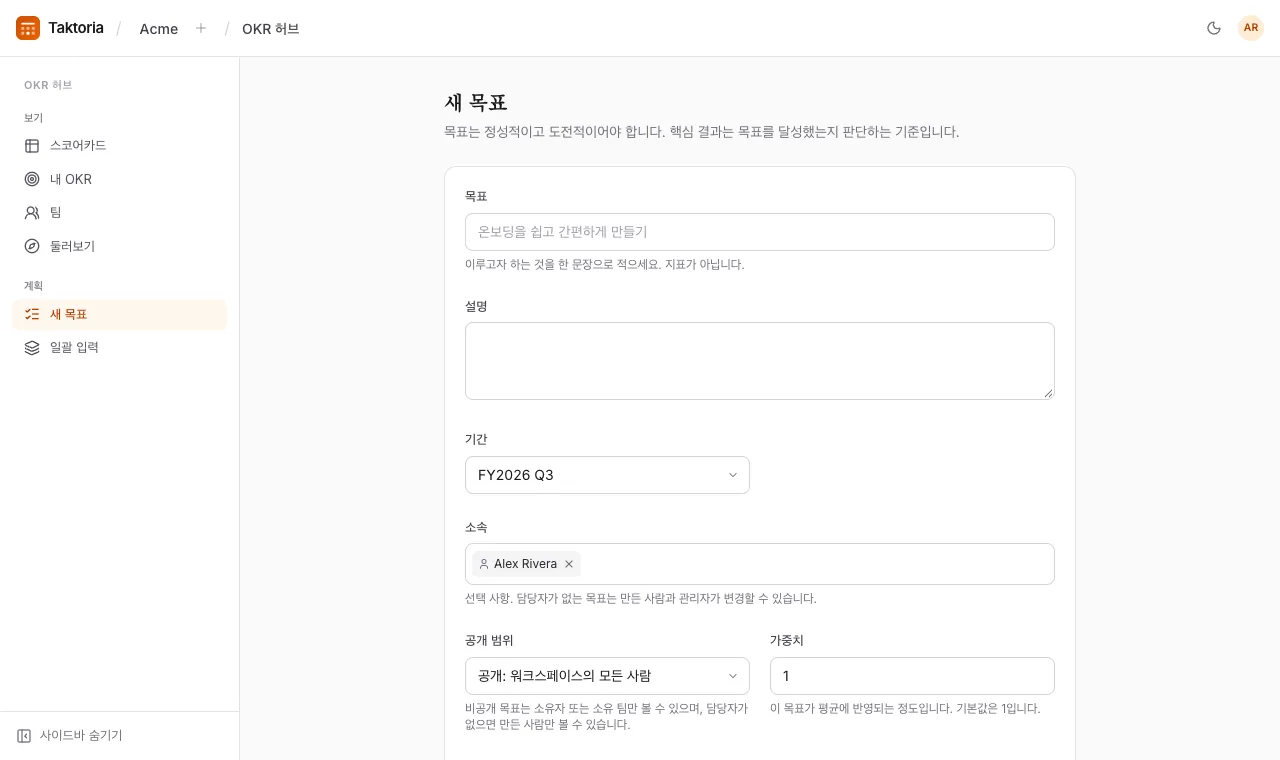Click the 둘러보기 compass icon
This screenshot has height=760, width=1280.
coord(32,247)
